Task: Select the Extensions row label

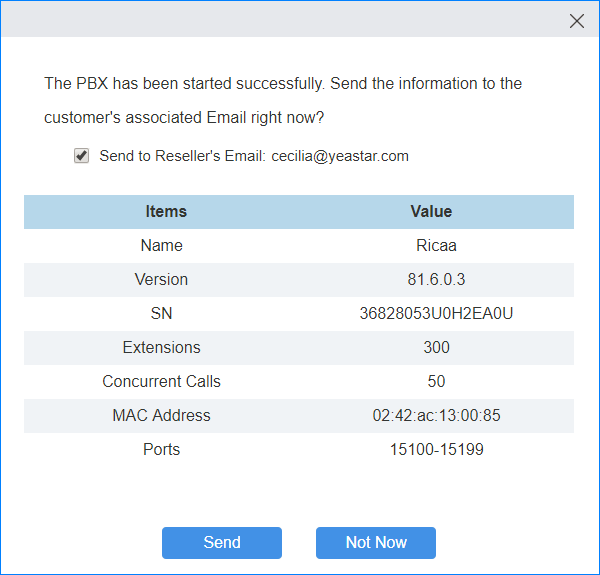Action: tap(162, 348)
